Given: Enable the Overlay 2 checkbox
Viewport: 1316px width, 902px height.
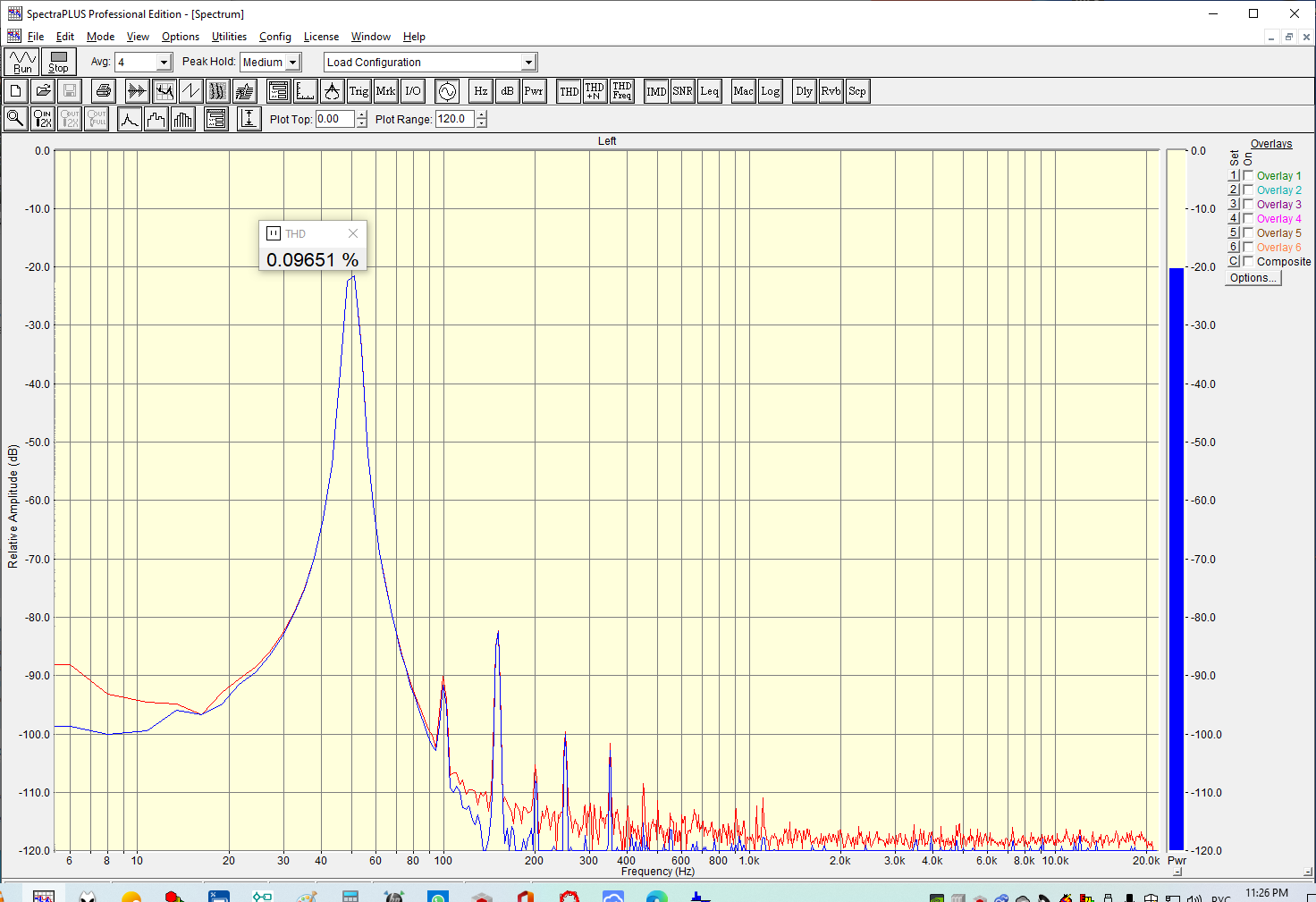Looking at the screenshot, I should coord(1248,190).
